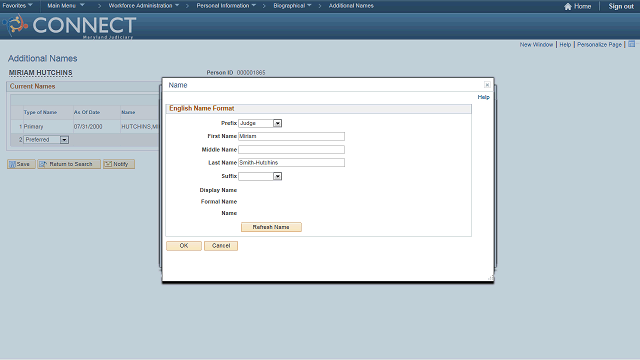640x360 pixels.
Task: Open the Favorites menu
Action: (17, 6)
